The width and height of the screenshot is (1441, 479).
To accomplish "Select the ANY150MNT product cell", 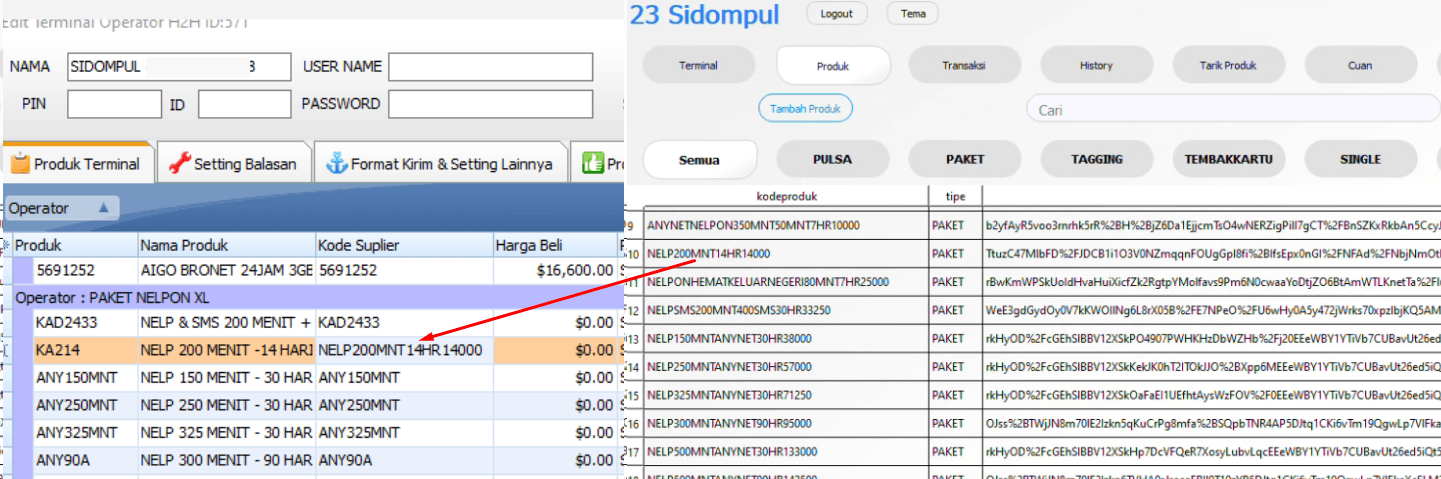I will [84, 377].
